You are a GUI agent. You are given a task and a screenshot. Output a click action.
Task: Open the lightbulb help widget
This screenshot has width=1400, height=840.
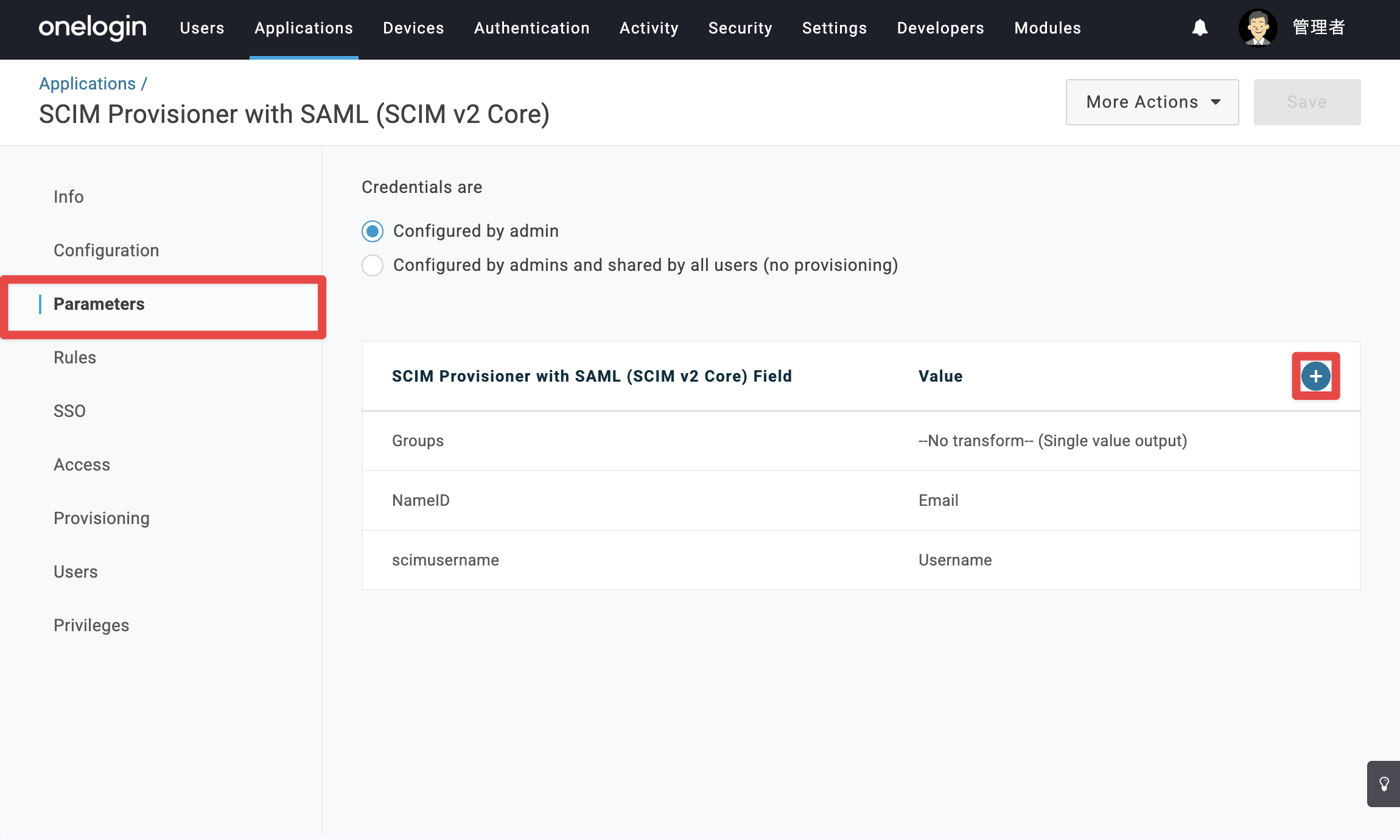click(x=1384, y=784)
